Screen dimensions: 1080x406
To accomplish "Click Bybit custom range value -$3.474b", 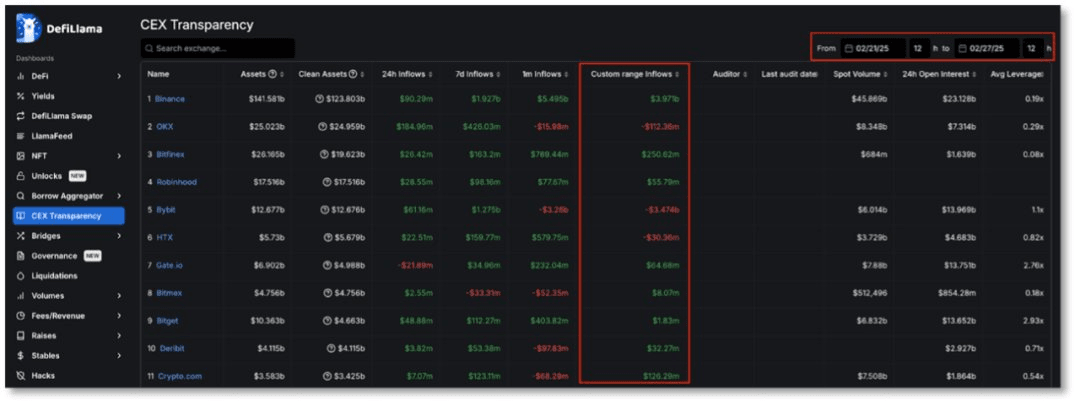I will 661,210.
